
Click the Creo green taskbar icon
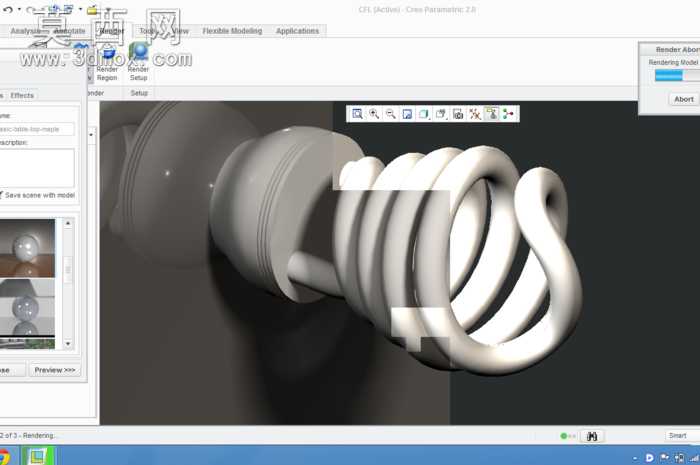coord(38,456)
